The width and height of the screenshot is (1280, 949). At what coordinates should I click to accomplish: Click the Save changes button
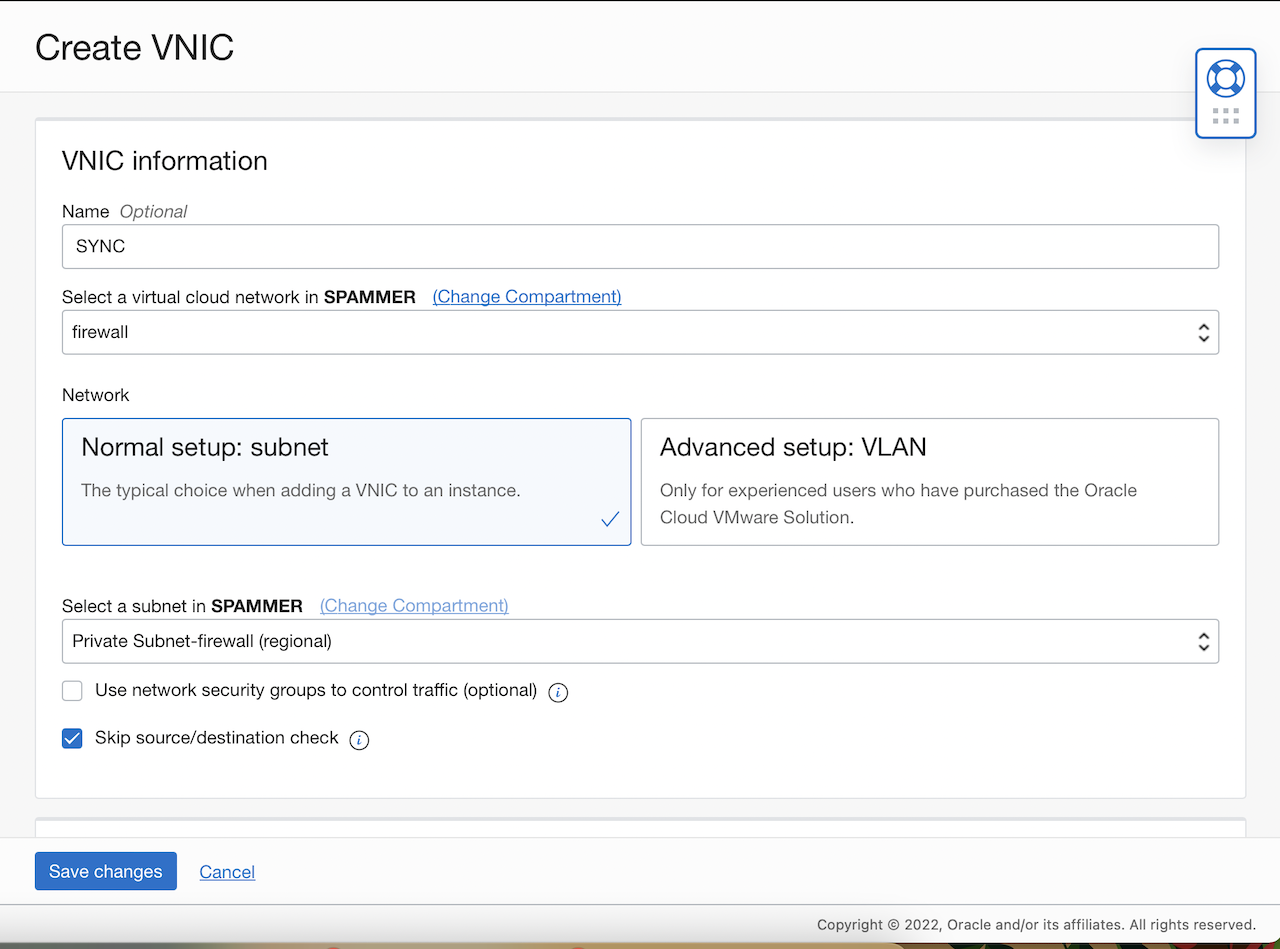(105, 871)
